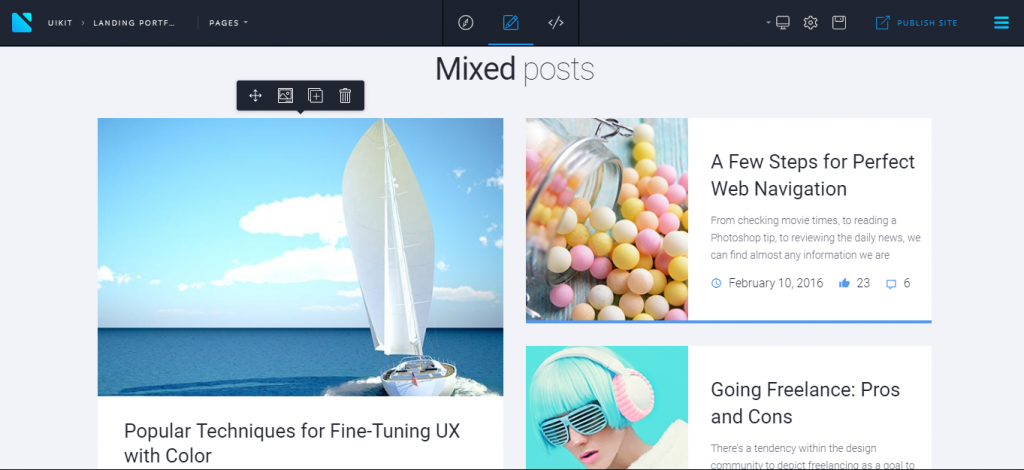Open the hamburger menu icon
Viewport: 1024px width, 470px height.
pyautogui.click(x=1001, y=23)
